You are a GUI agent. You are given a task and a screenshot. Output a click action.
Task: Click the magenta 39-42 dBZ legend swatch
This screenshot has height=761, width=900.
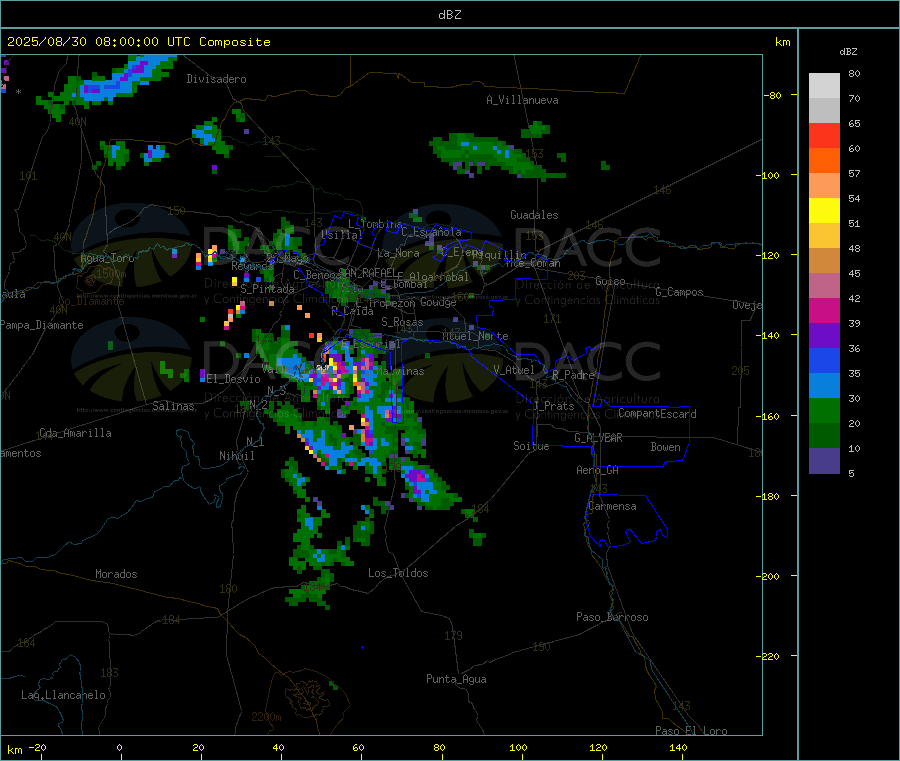click(x=824, y=310)
